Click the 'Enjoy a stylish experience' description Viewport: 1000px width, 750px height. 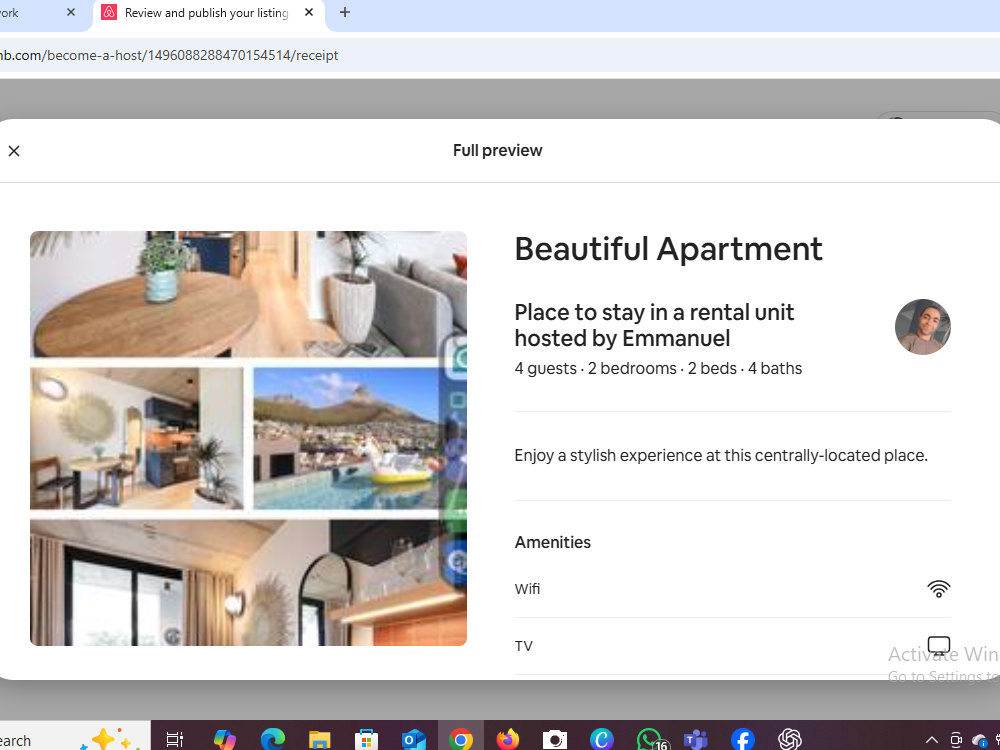click(x=721, y=455)
